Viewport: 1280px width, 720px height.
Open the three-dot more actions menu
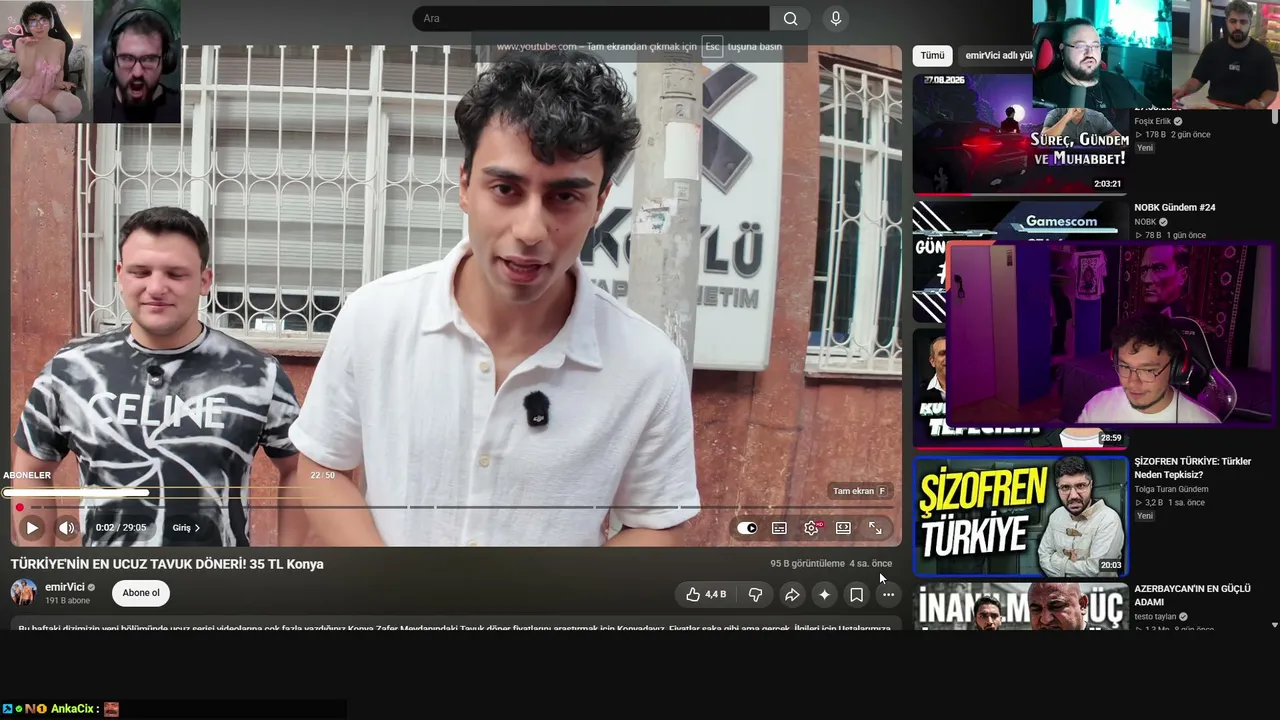[888, 594]
